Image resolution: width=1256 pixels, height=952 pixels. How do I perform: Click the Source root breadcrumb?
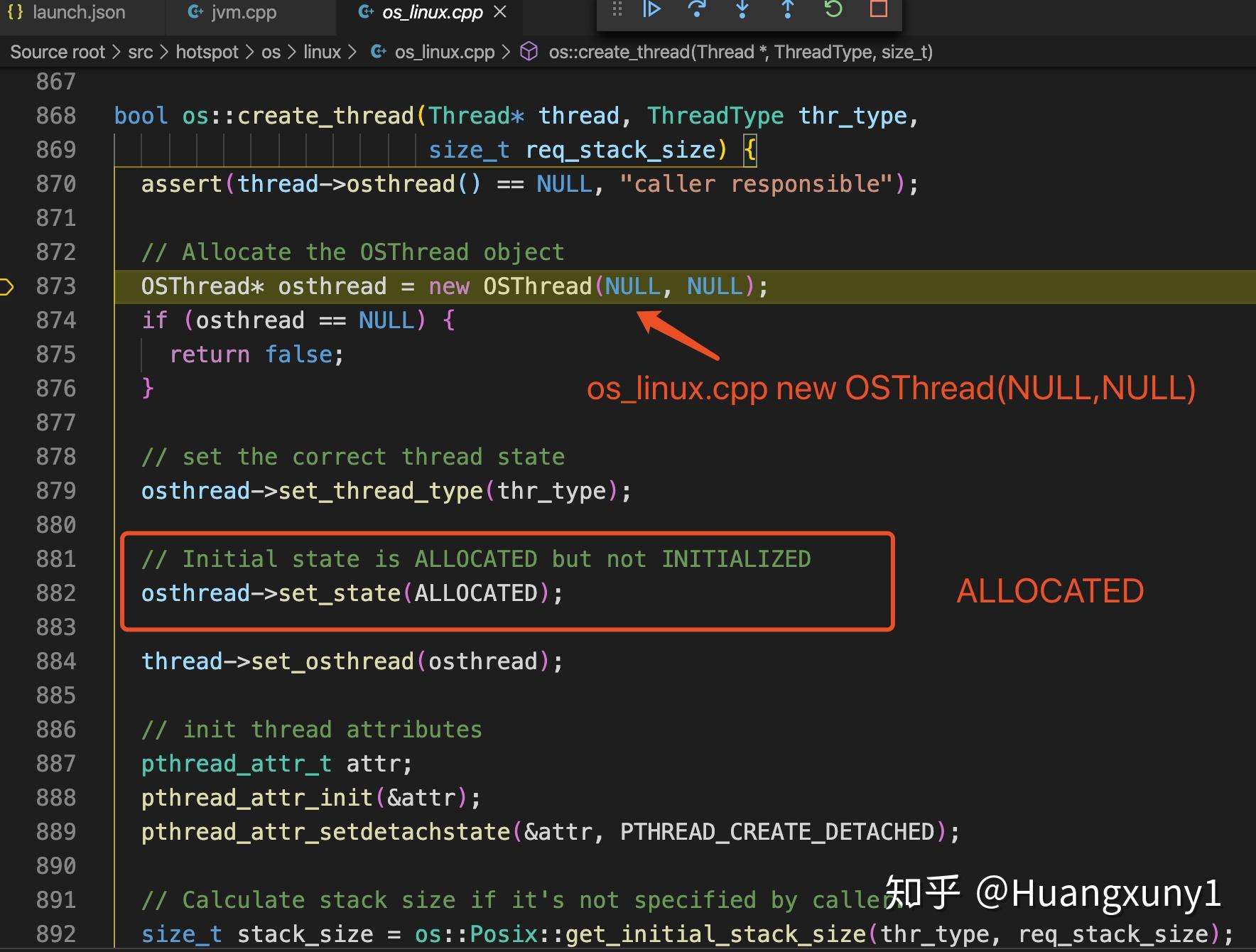coord(57,51)
